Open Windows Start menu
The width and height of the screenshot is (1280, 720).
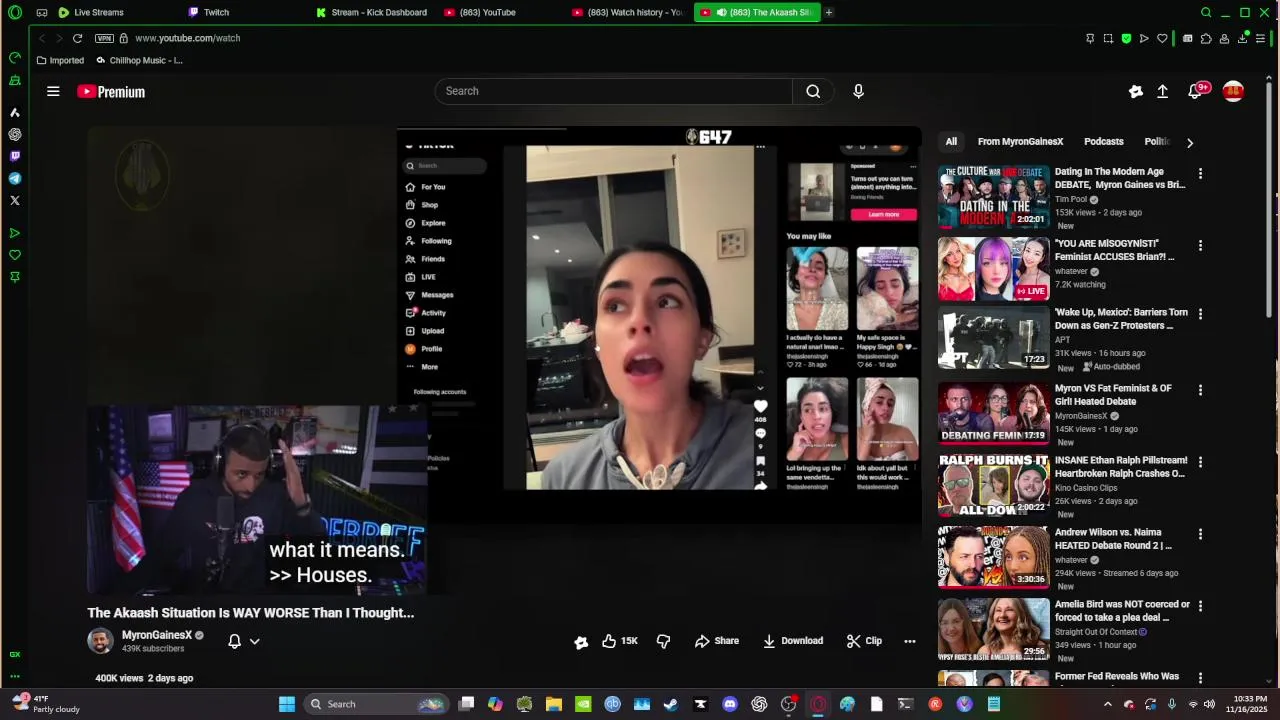[x=287, y=704]
